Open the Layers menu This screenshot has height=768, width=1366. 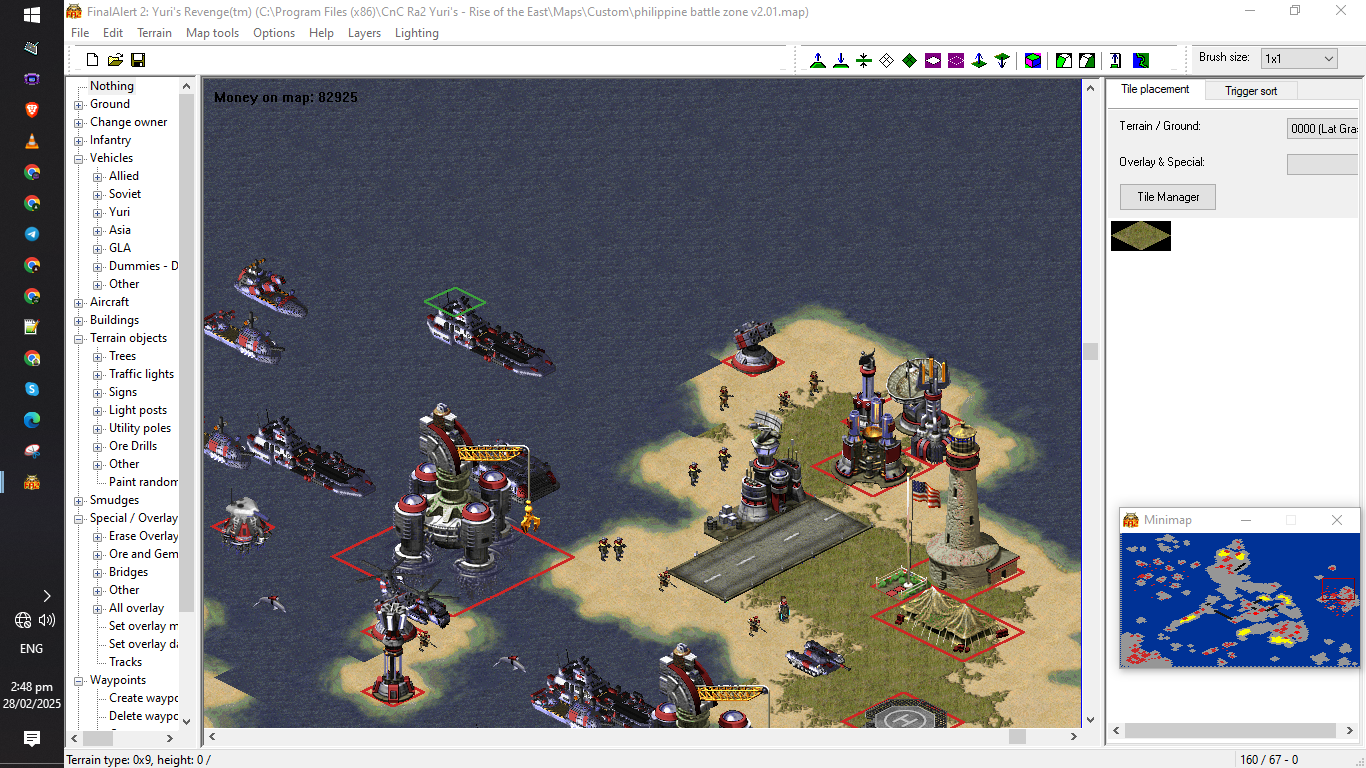click(364, 33)
